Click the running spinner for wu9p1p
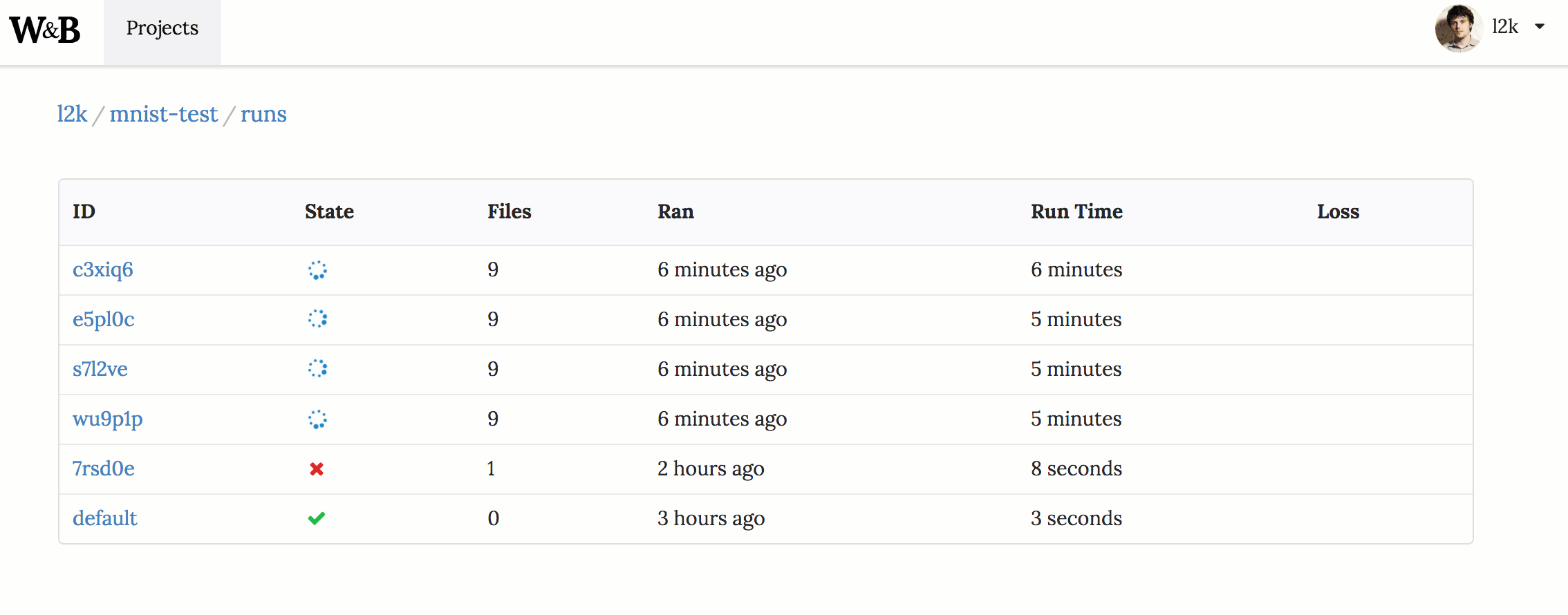Viewport: 1568px width, 615px height. (x=317, y=419)
